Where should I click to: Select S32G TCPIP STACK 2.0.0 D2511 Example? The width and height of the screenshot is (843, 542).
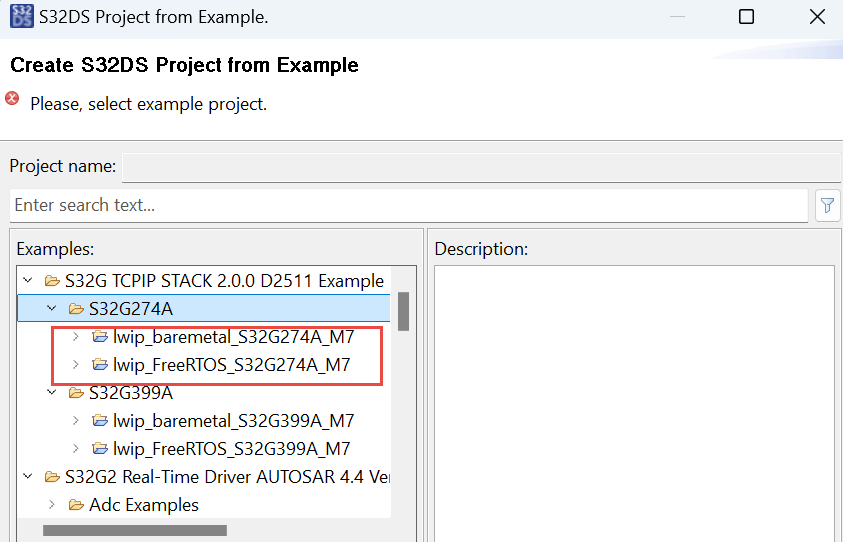click(224, 281)
